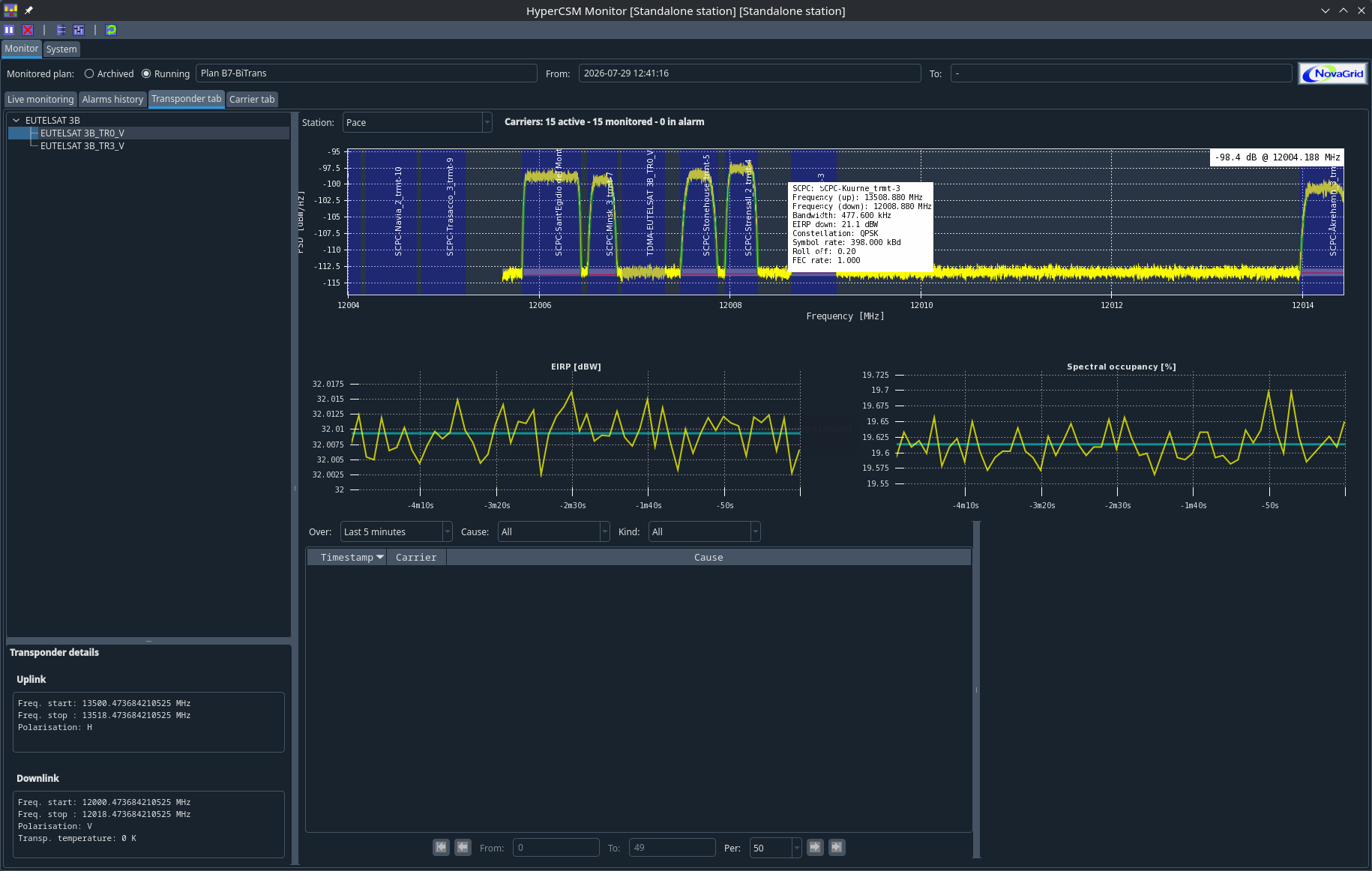The height and width of the screenshot is (896, 1372).
Task: Open the Kind filter dropdown
Action: (704, 532)
